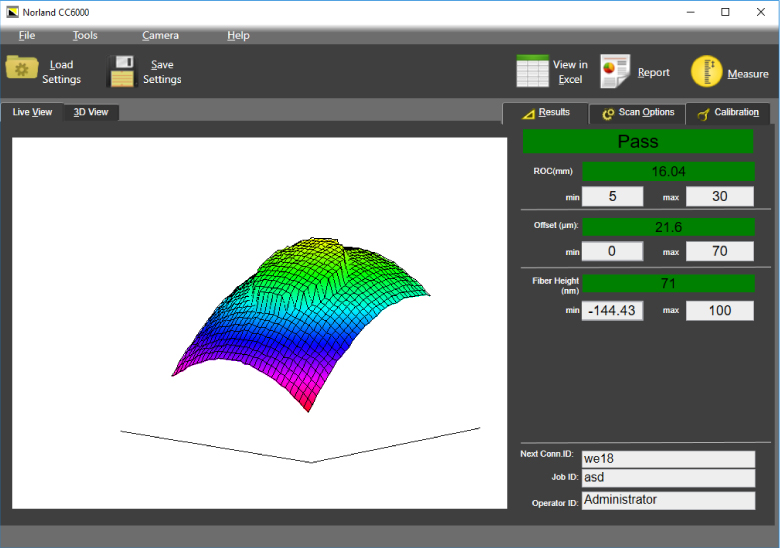Click the Save Settings floppy disk icon
Screen dimensions: 780x548
pyautogui.click(x=122, y=71)
